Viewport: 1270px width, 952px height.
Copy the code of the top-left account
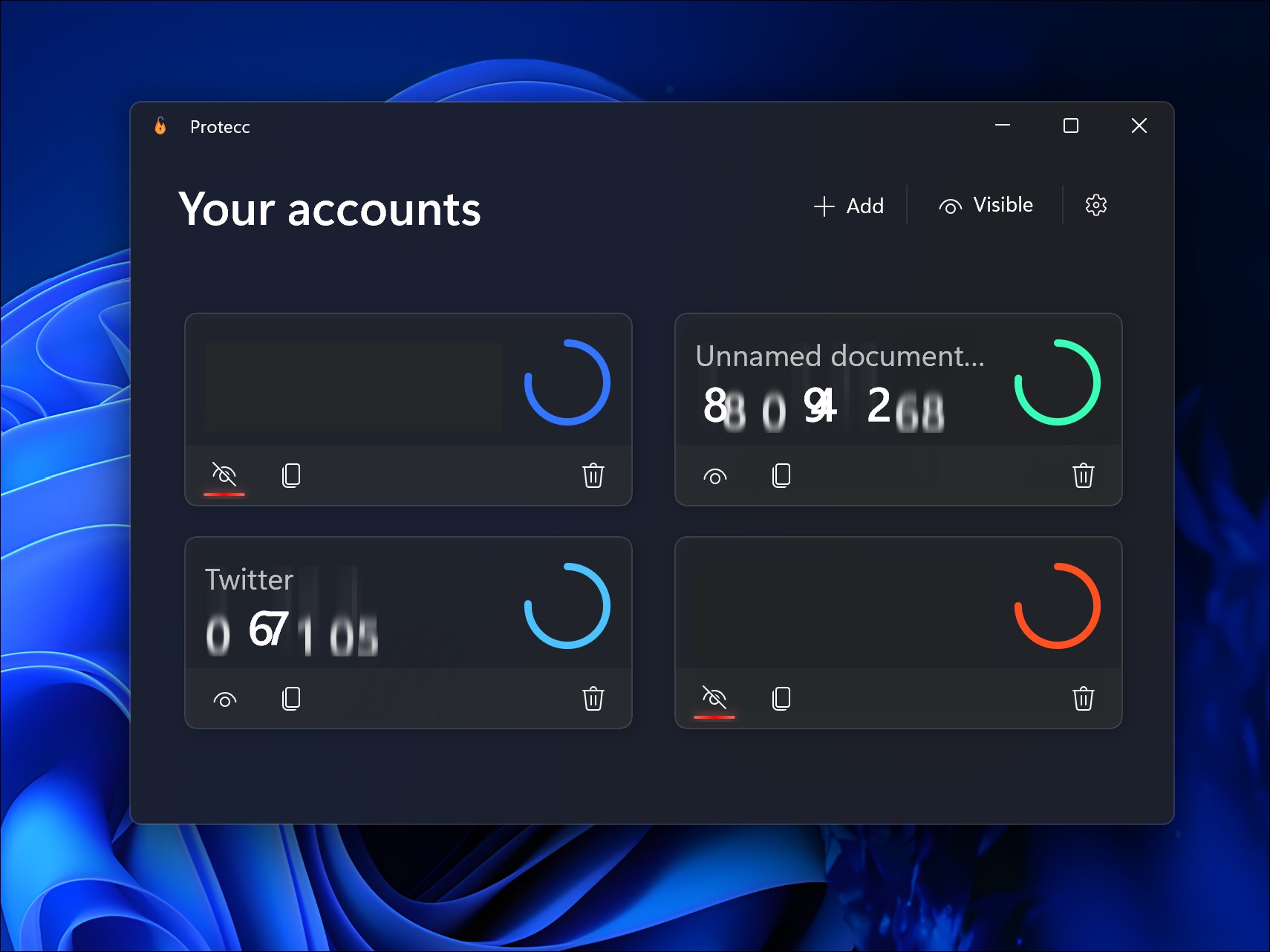(291, 476)
